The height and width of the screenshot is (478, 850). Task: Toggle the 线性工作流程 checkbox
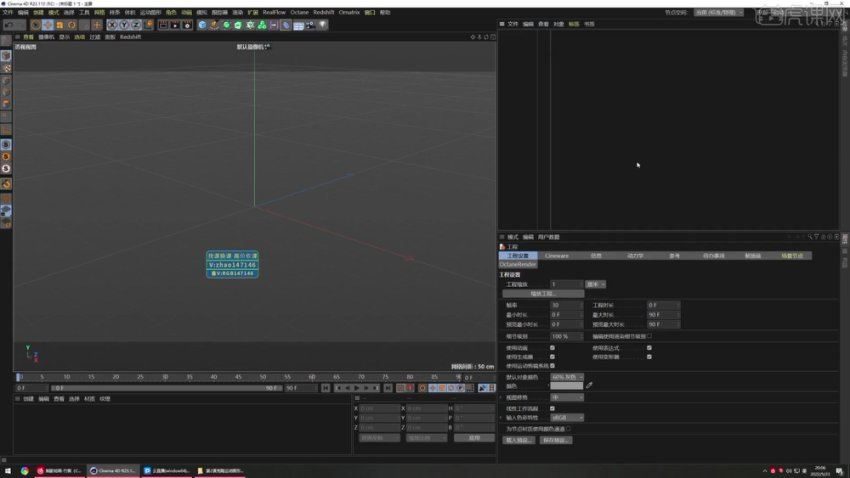click(x=552, y=408)
